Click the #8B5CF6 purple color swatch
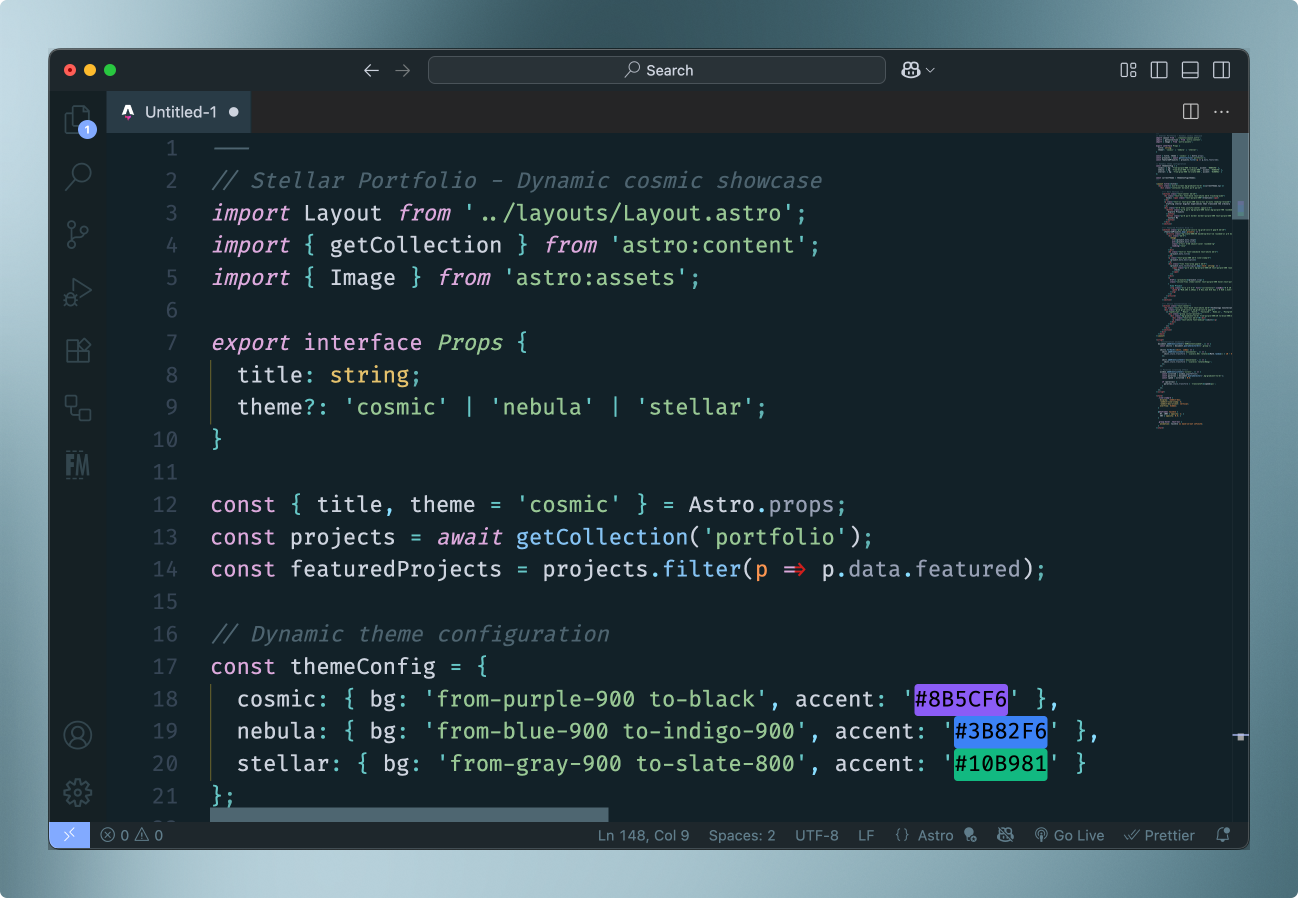Viewport: 1298px width, 898px height. pyautogui.click(x=960, y=699)
